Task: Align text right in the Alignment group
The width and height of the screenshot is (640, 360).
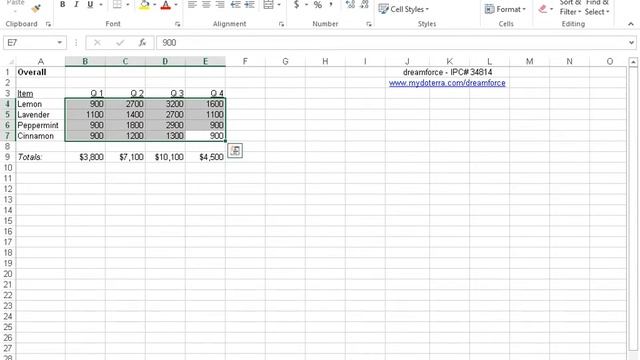Action: coord(220,4)
